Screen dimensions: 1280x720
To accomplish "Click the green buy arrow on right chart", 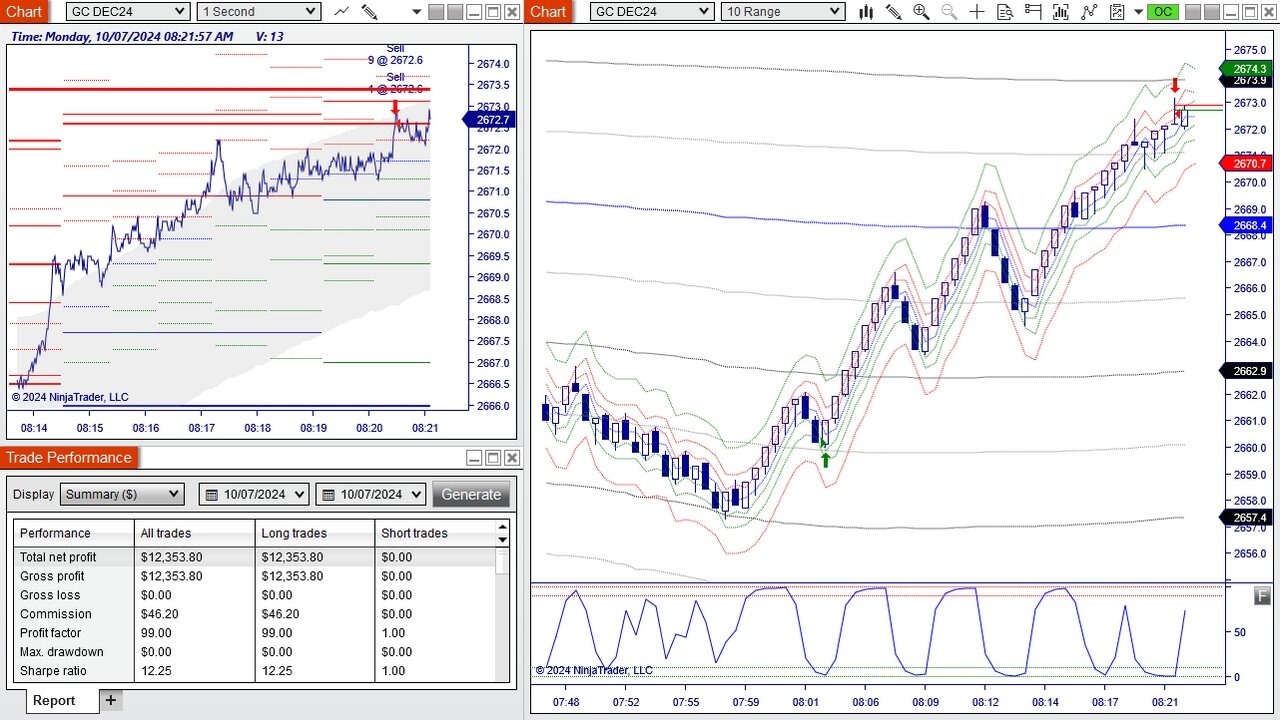I will point(825,460).
